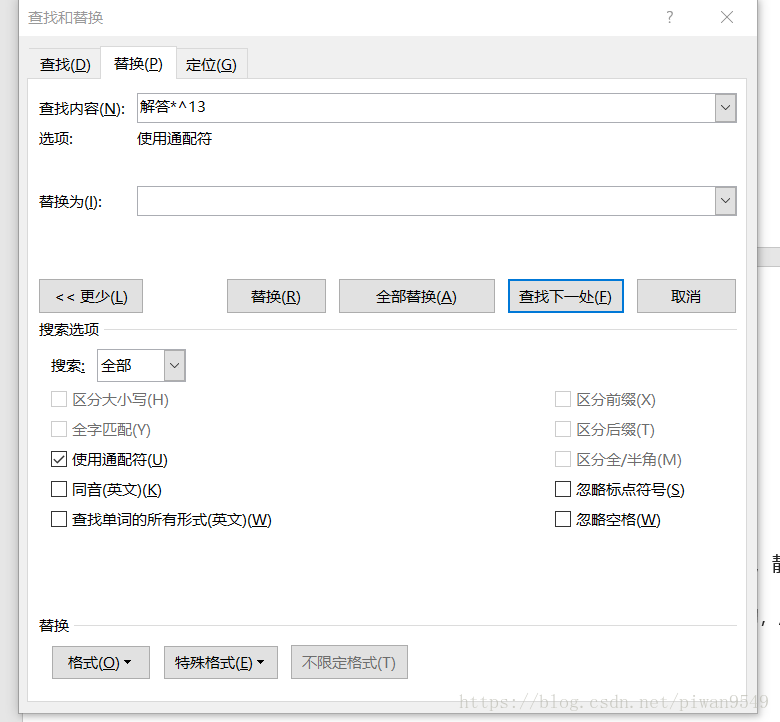Viewport: 780px width, 722px height.
Task: Click the 替换(R) button
Action: 276,296
